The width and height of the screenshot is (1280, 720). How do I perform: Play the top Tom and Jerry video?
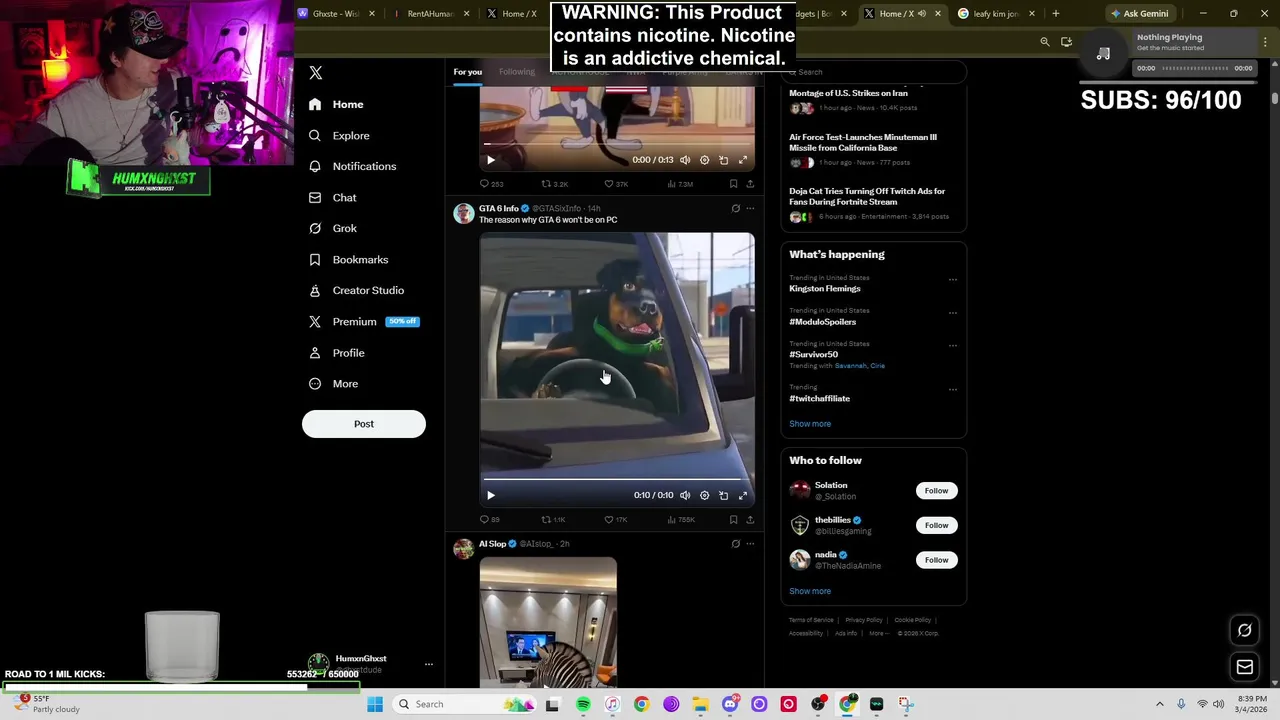491,160
